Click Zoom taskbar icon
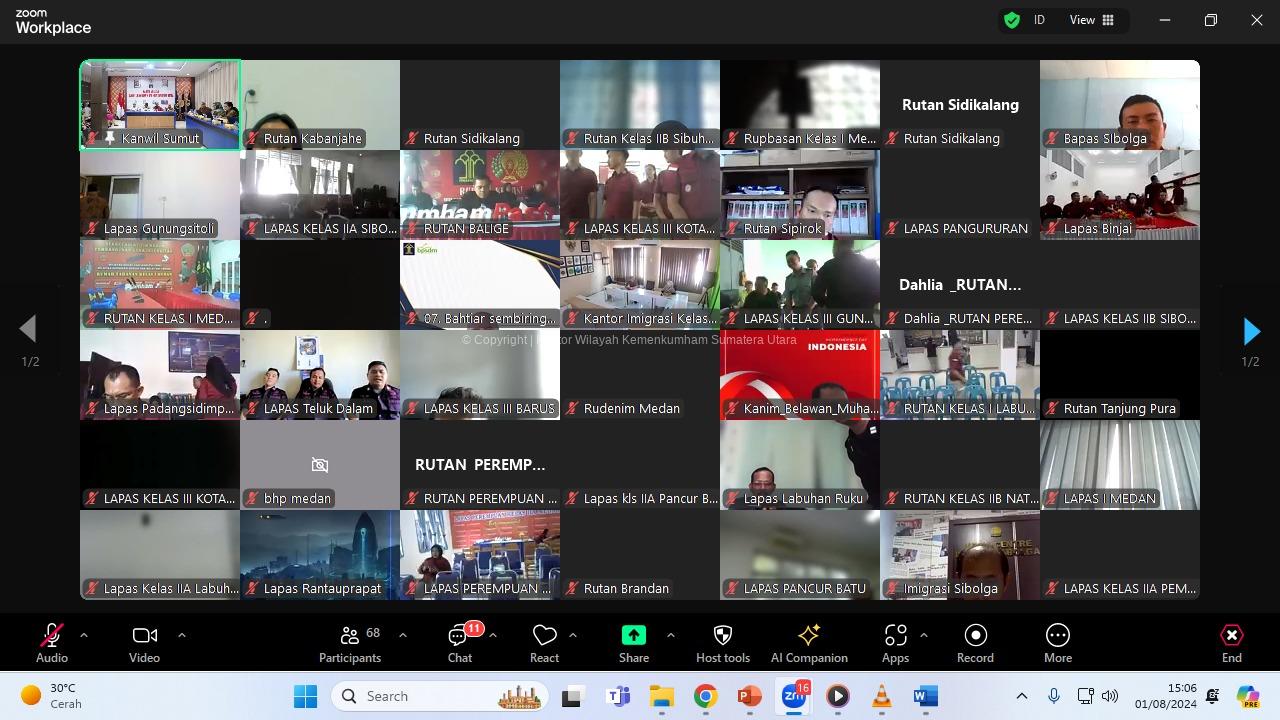 [x=794, y=696]
